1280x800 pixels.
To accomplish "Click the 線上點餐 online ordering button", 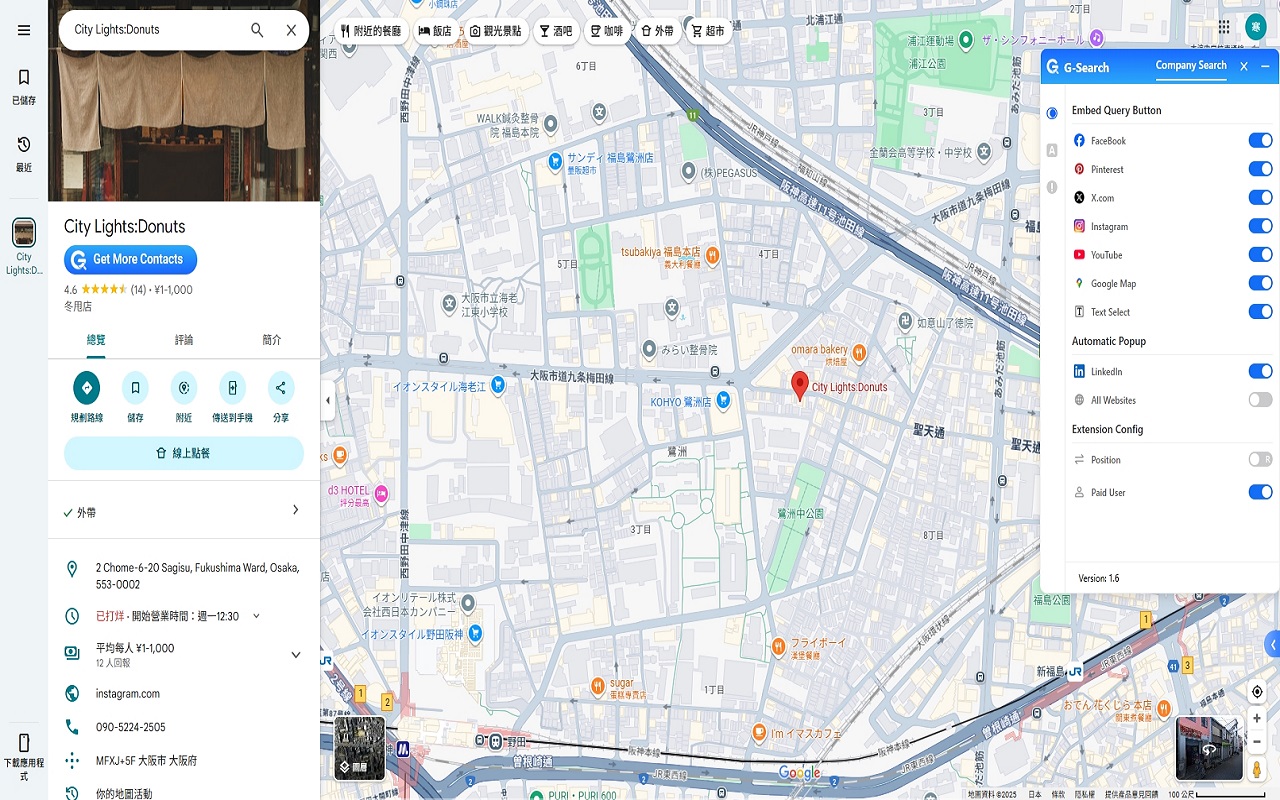I will tap(183, 453).
